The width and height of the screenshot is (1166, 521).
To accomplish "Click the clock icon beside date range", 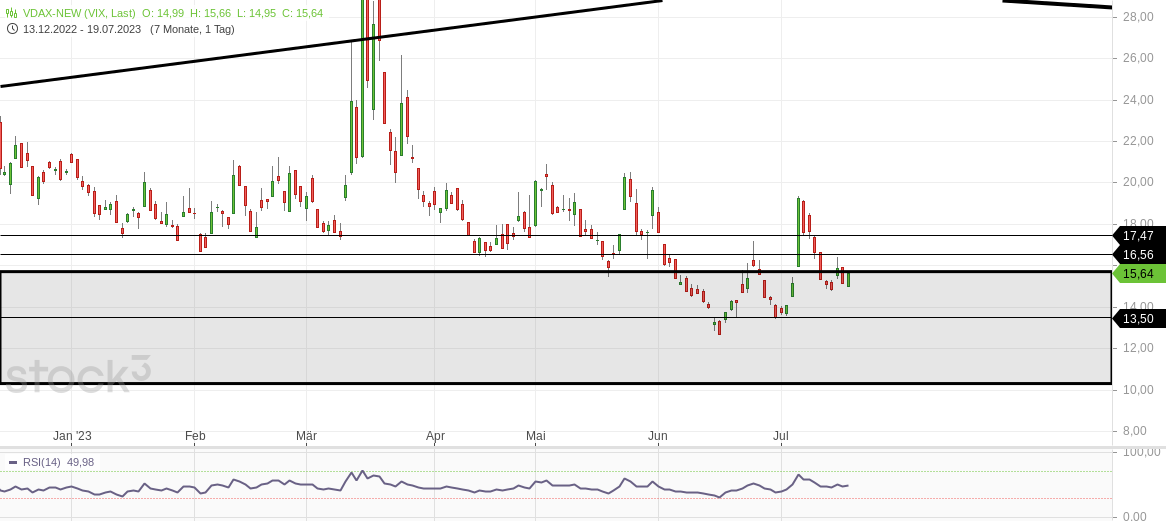I will coord(12,29).
